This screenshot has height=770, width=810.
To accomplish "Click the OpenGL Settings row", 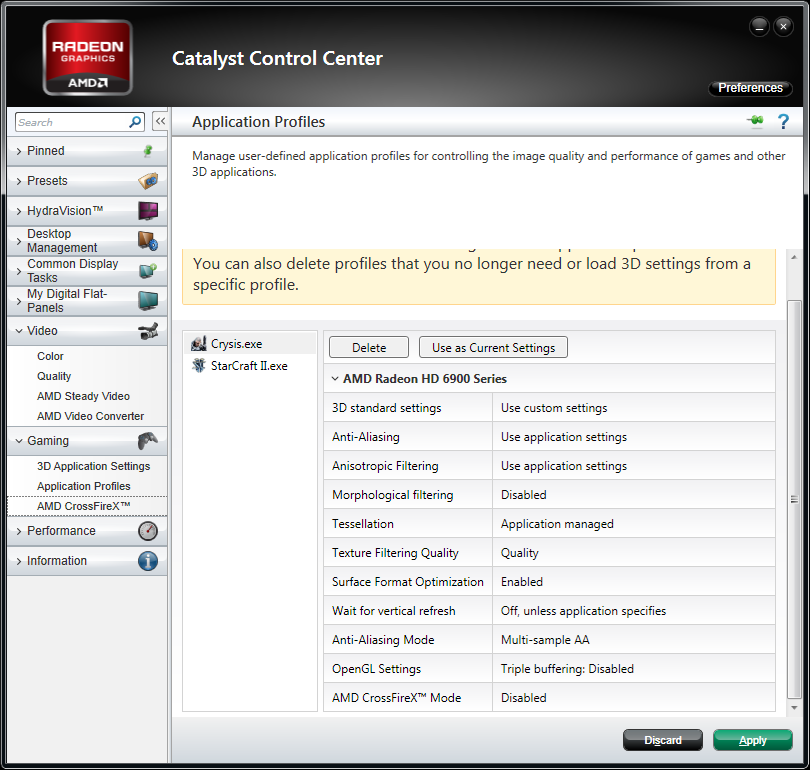I will [x=550, y=669].
